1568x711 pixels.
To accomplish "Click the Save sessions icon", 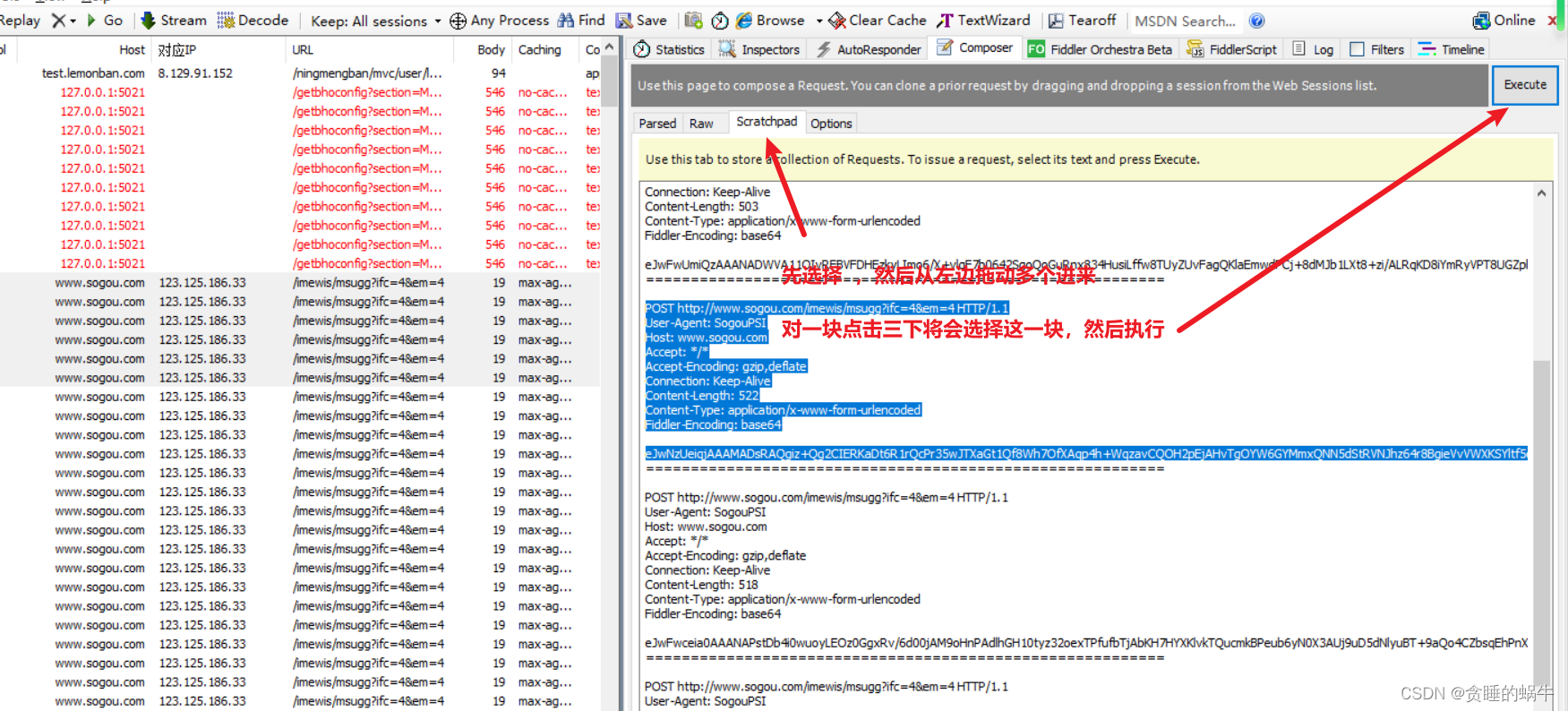I will tap(641, 20).
